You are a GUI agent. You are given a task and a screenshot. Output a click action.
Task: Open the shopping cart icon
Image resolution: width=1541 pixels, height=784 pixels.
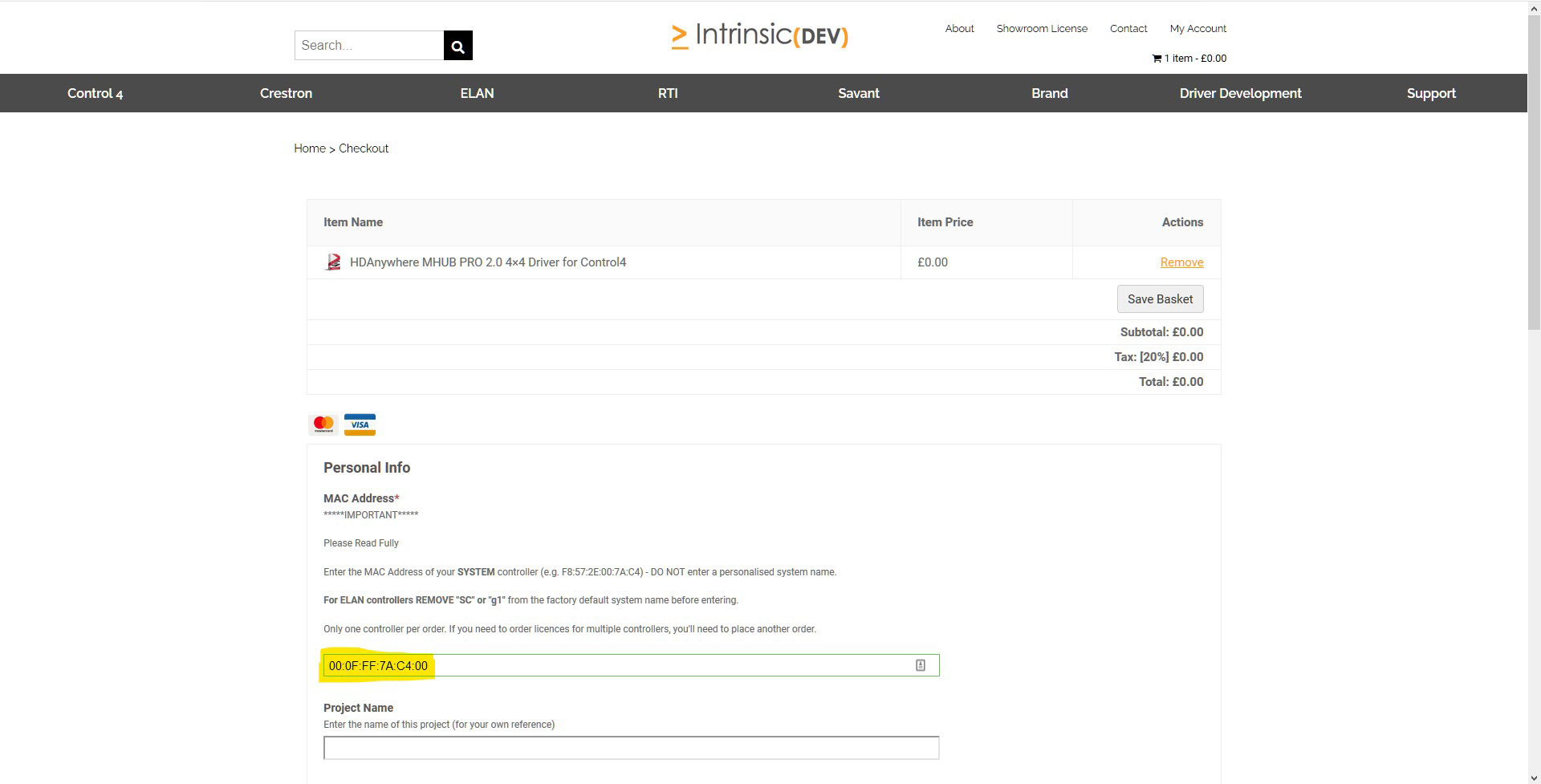[1157, 59]
